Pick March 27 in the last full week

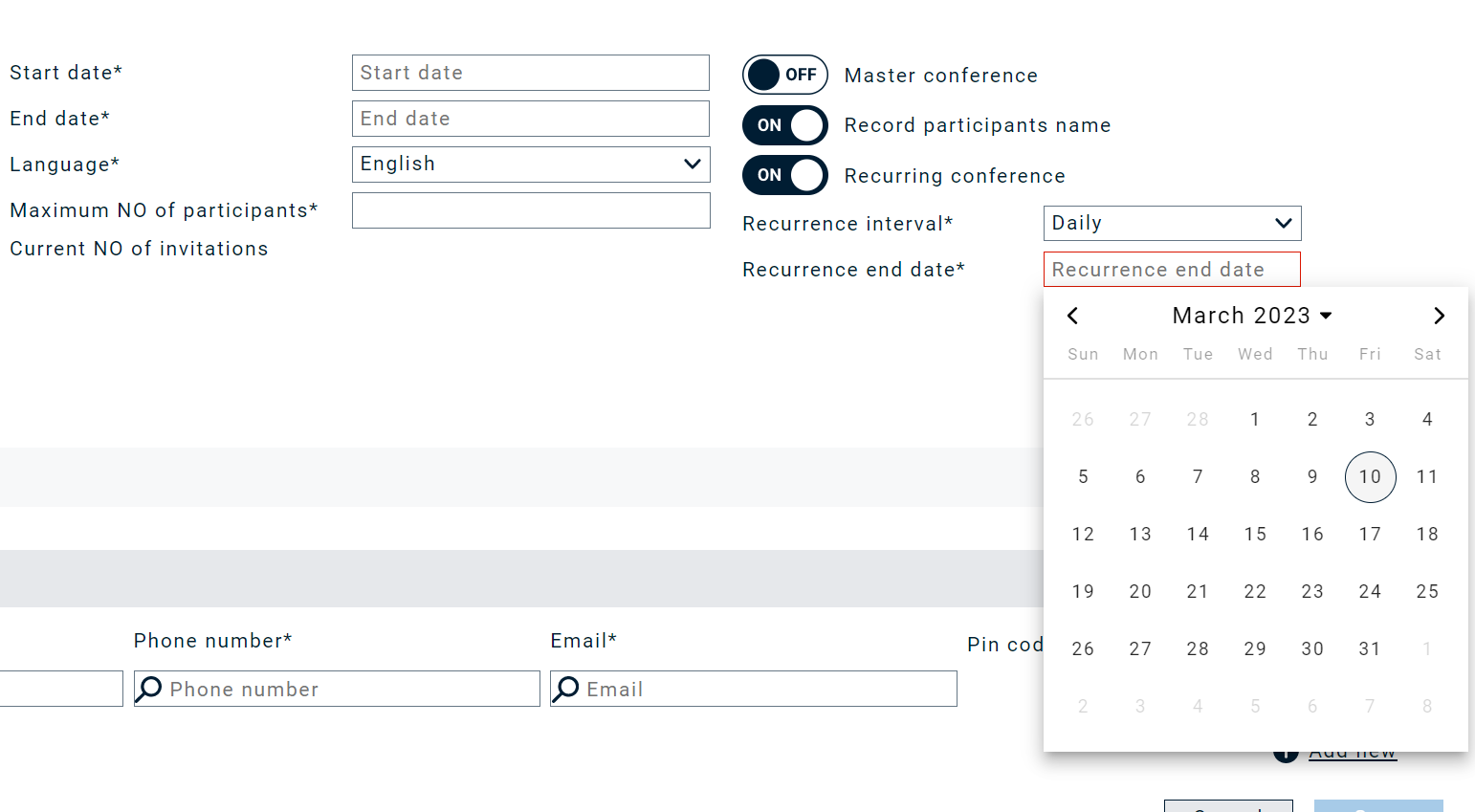[x=1140, y=649]
